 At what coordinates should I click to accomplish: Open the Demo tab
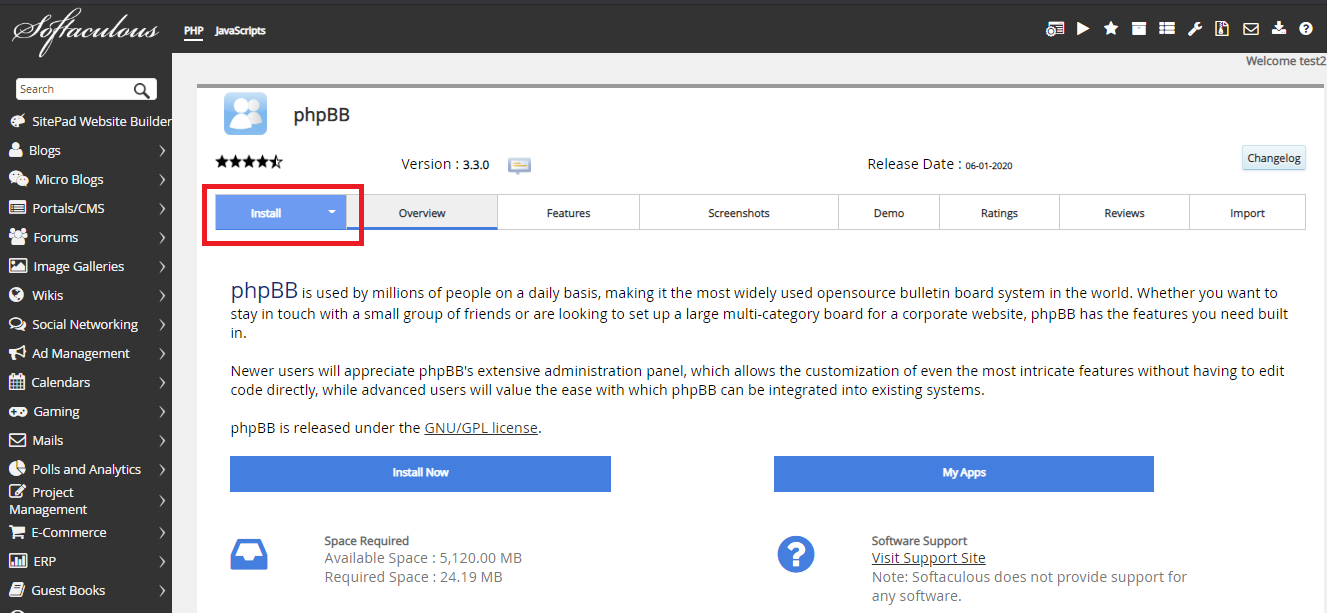(x=889, y=213)
